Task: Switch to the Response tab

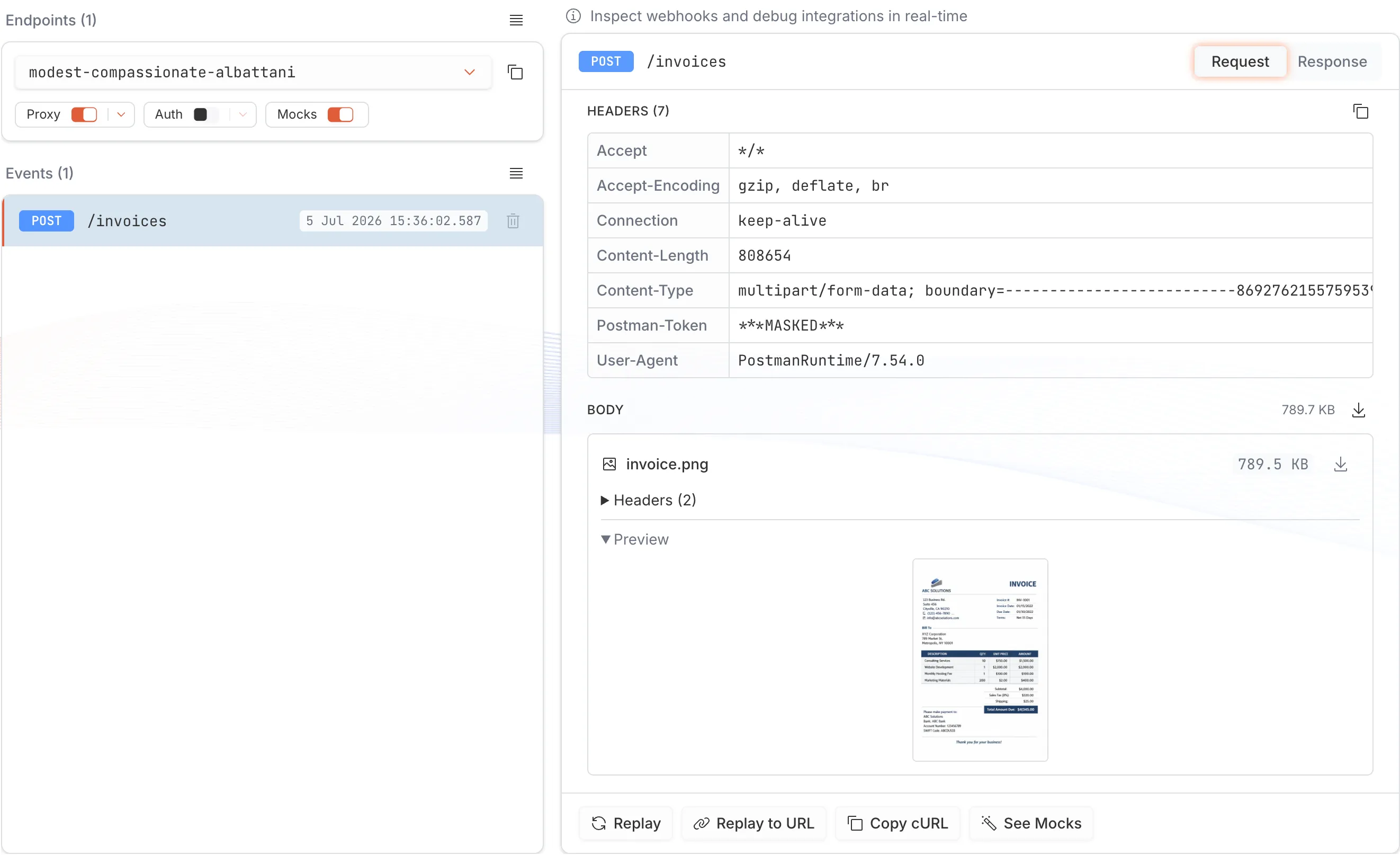Action: pyautogui.click(x=1332, y=61)
